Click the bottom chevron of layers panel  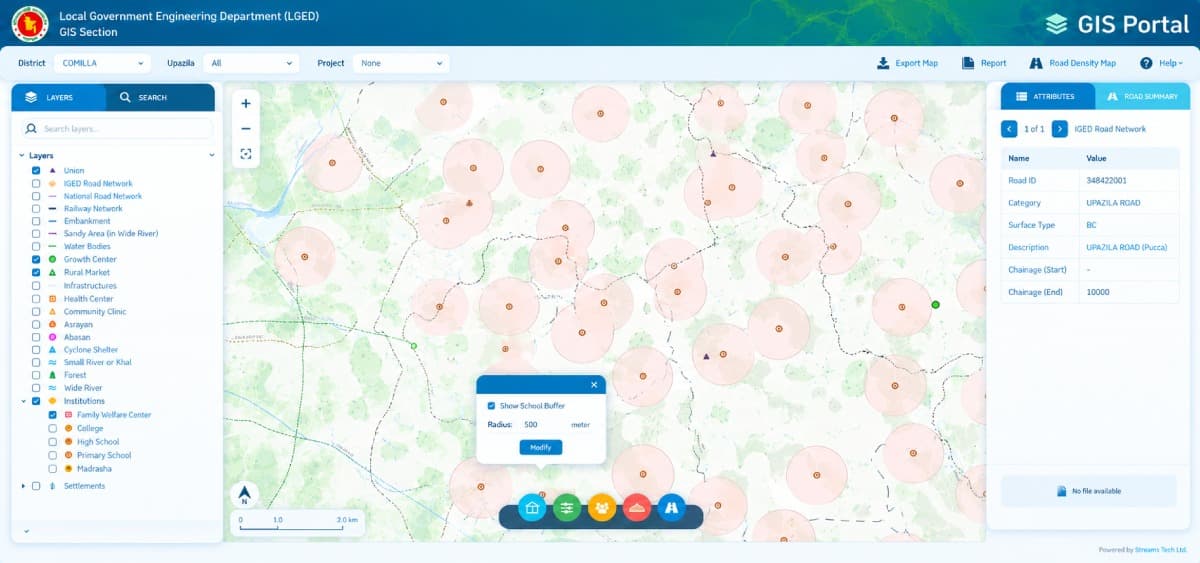(27, 531)
